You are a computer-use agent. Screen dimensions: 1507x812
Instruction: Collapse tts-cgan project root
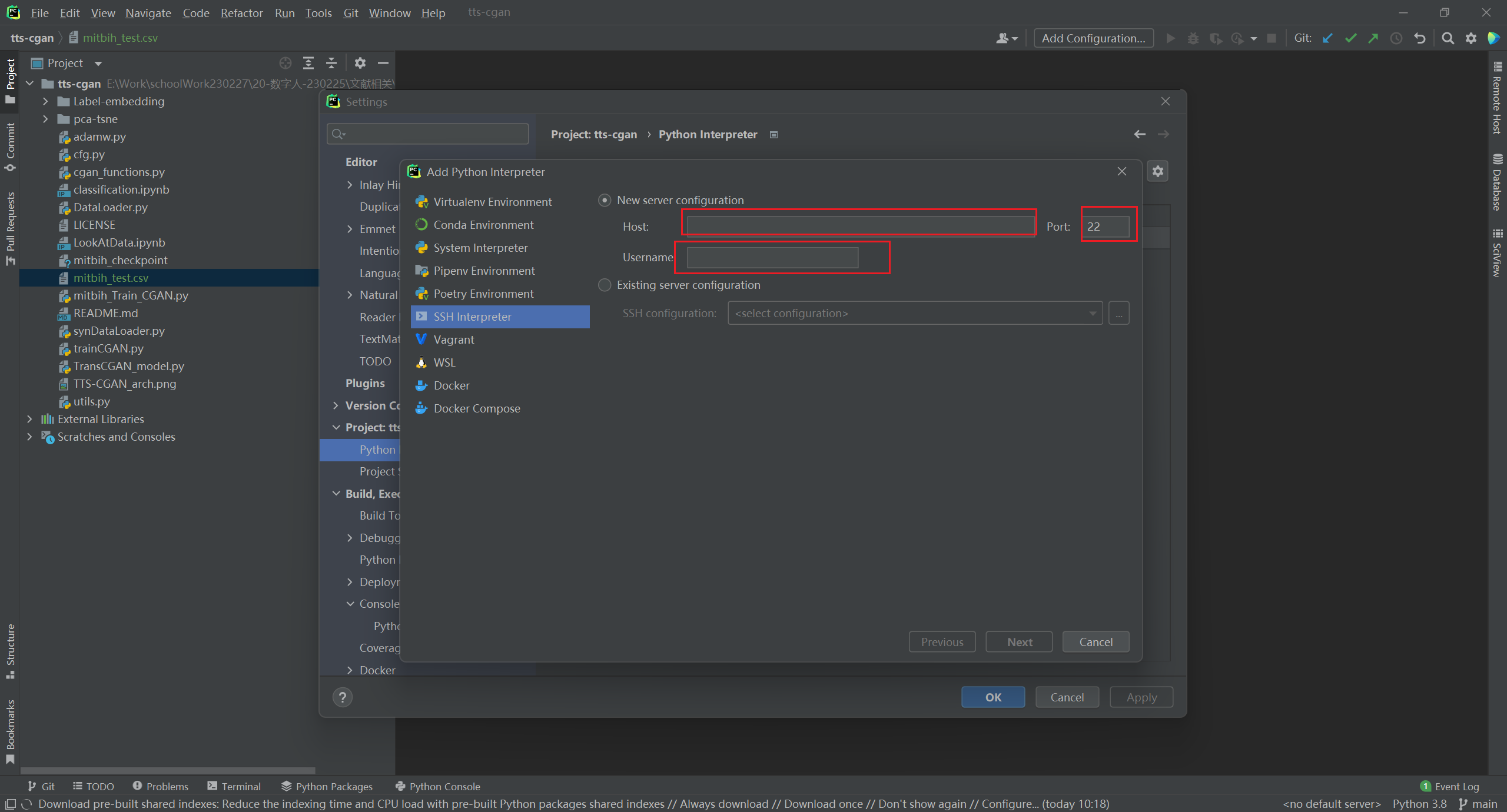click(29, 84)
